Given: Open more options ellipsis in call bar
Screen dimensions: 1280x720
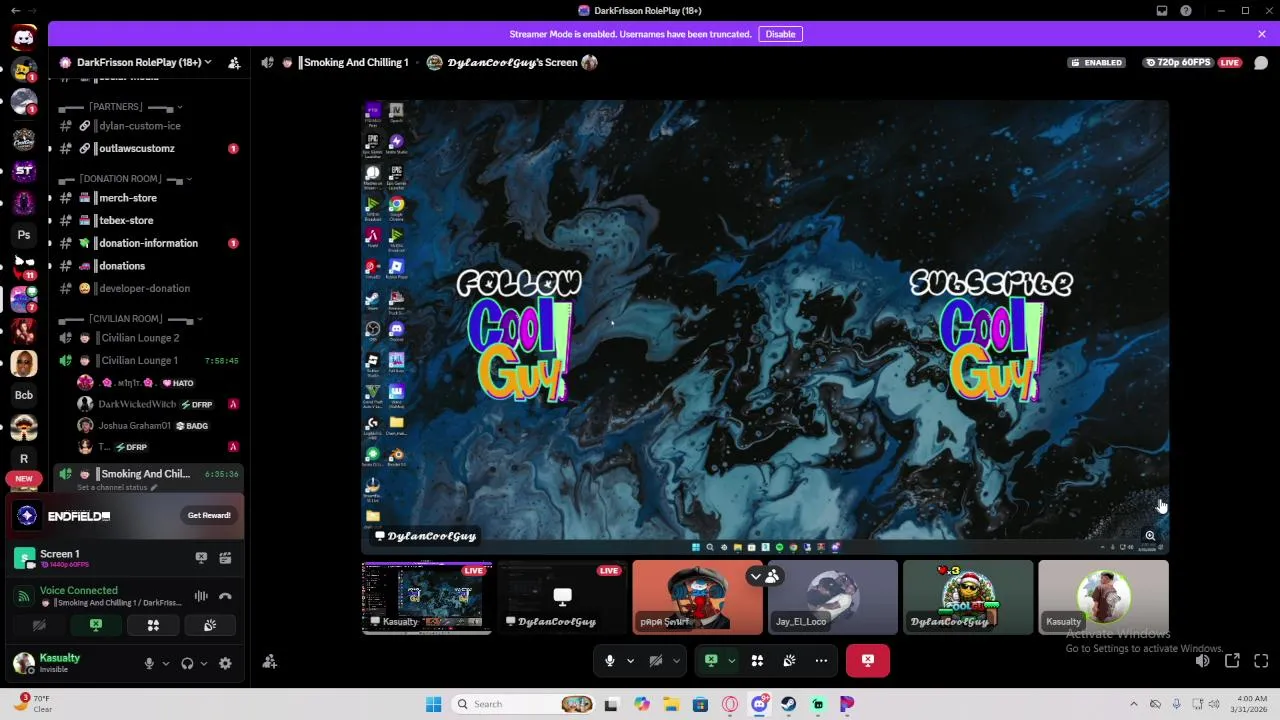Looking at the screenshot, I should click(821, 660).
